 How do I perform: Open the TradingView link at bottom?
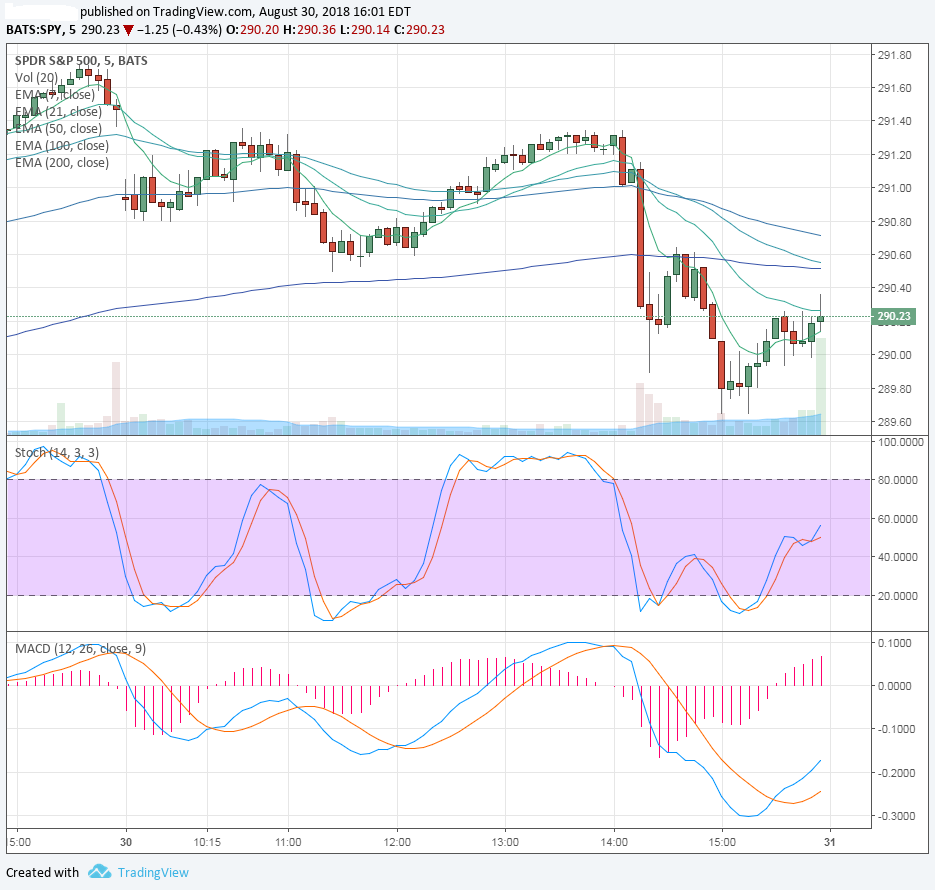153,873
